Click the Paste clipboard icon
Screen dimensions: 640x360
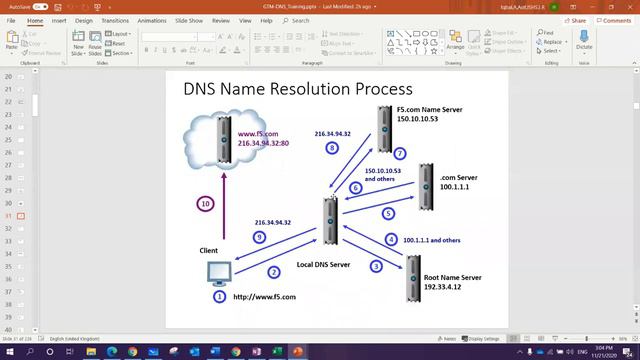click(12, 38)
